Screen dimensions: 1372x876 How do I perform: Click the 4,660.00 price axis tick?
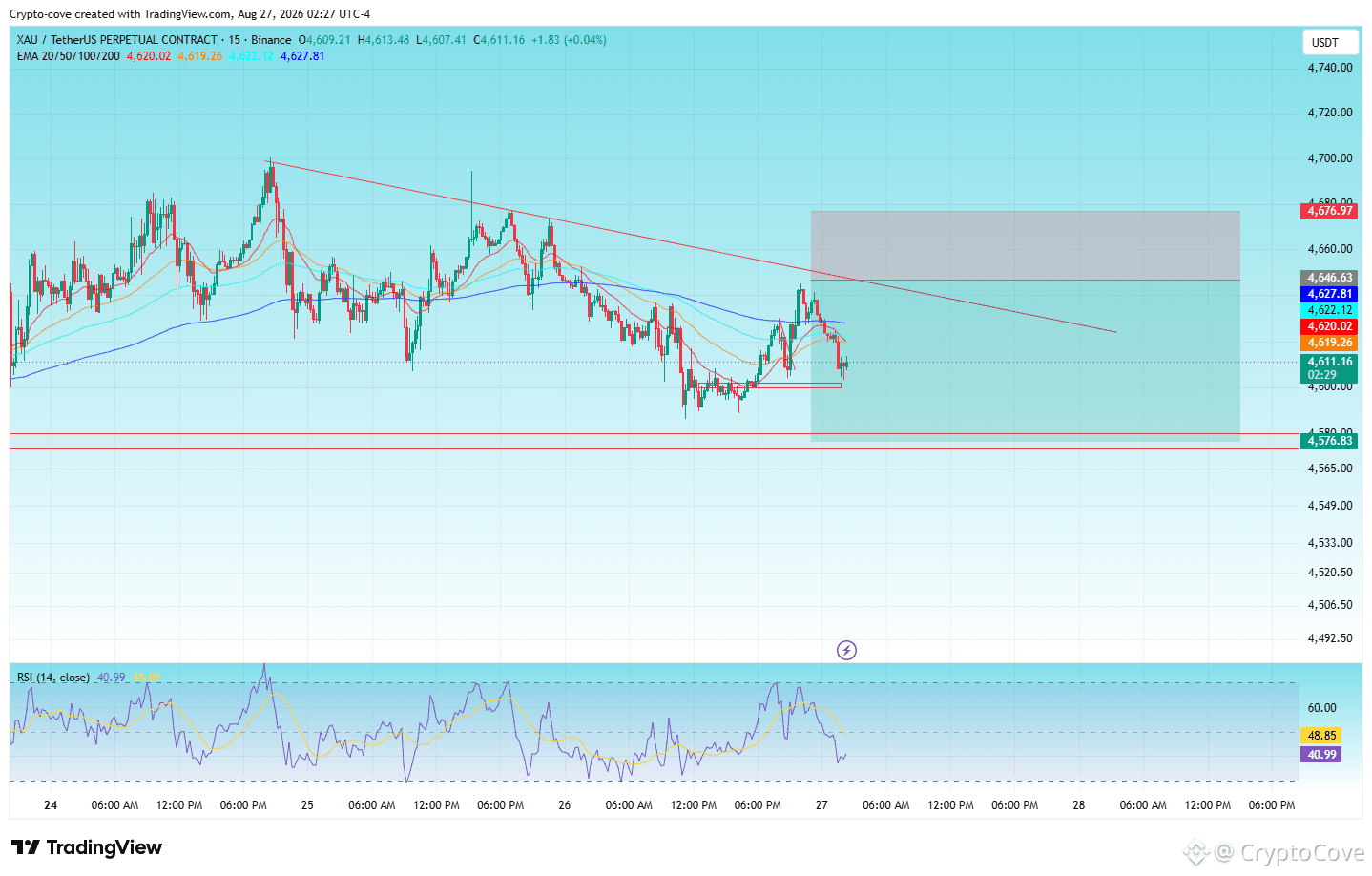1330,249
